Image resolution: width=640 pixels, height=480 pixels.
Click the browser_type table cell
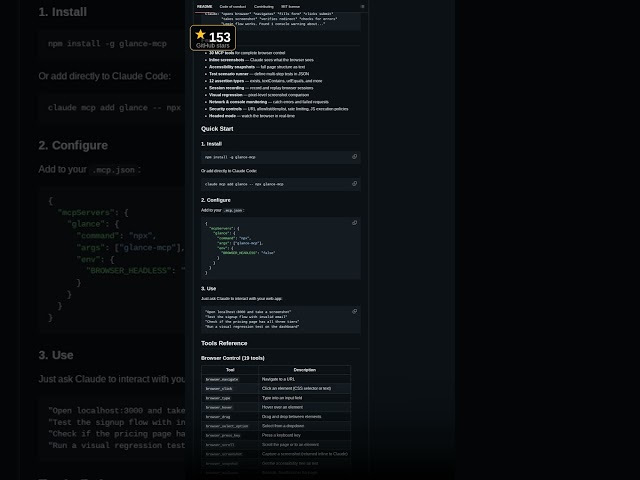[230, 398]
